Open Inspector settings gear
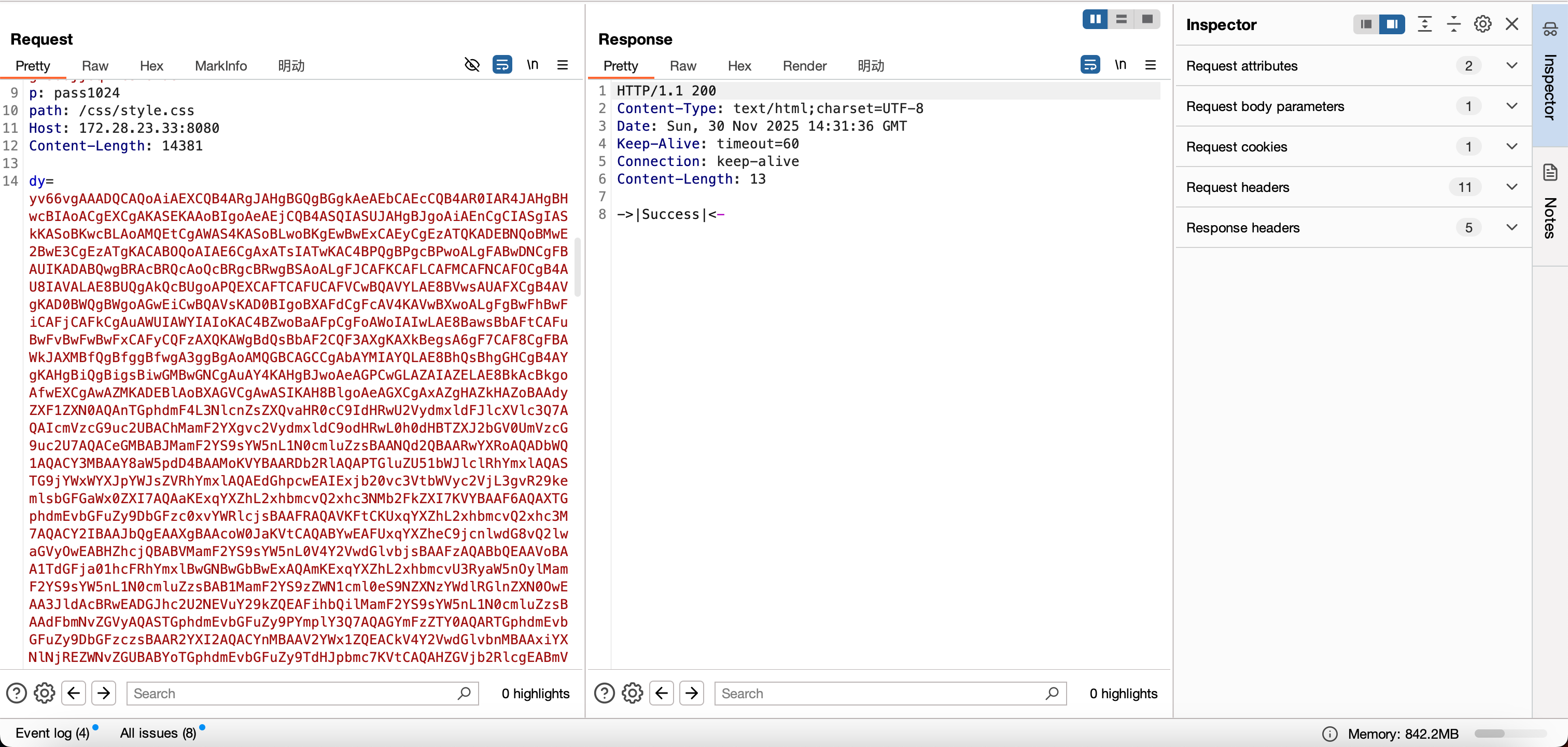The image size is (1568, 747). pos(1482,24)
